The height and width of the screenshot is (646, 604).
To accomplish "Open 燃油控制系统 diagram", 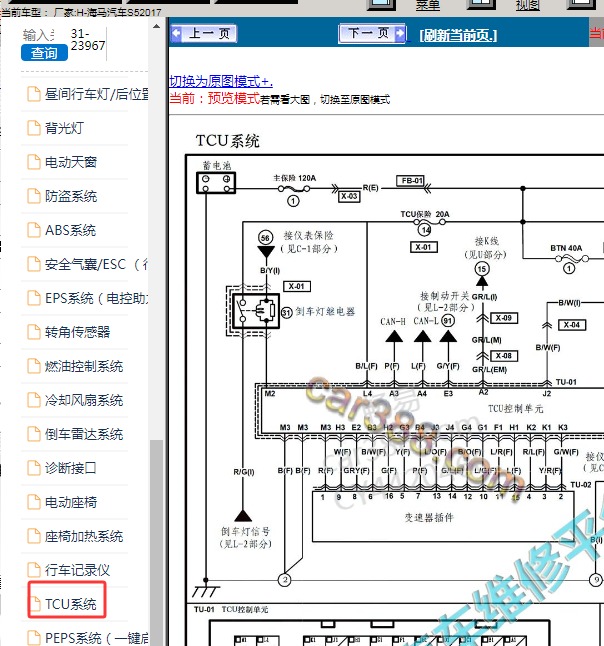I will point(84,366).
